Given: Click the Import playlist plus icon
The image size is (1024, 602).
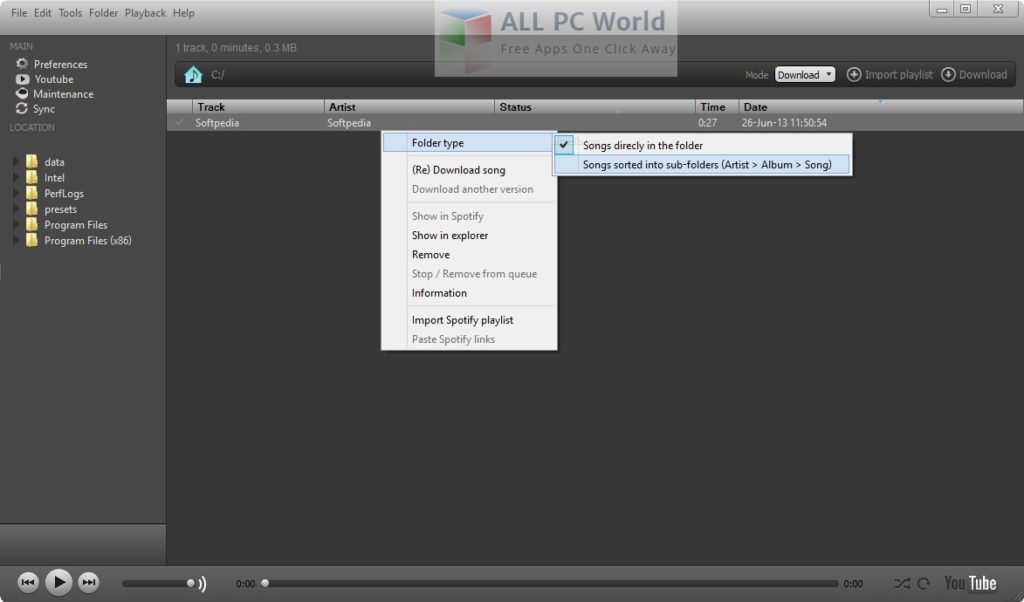Looking at the screenshot, I should tap(854, 74).
